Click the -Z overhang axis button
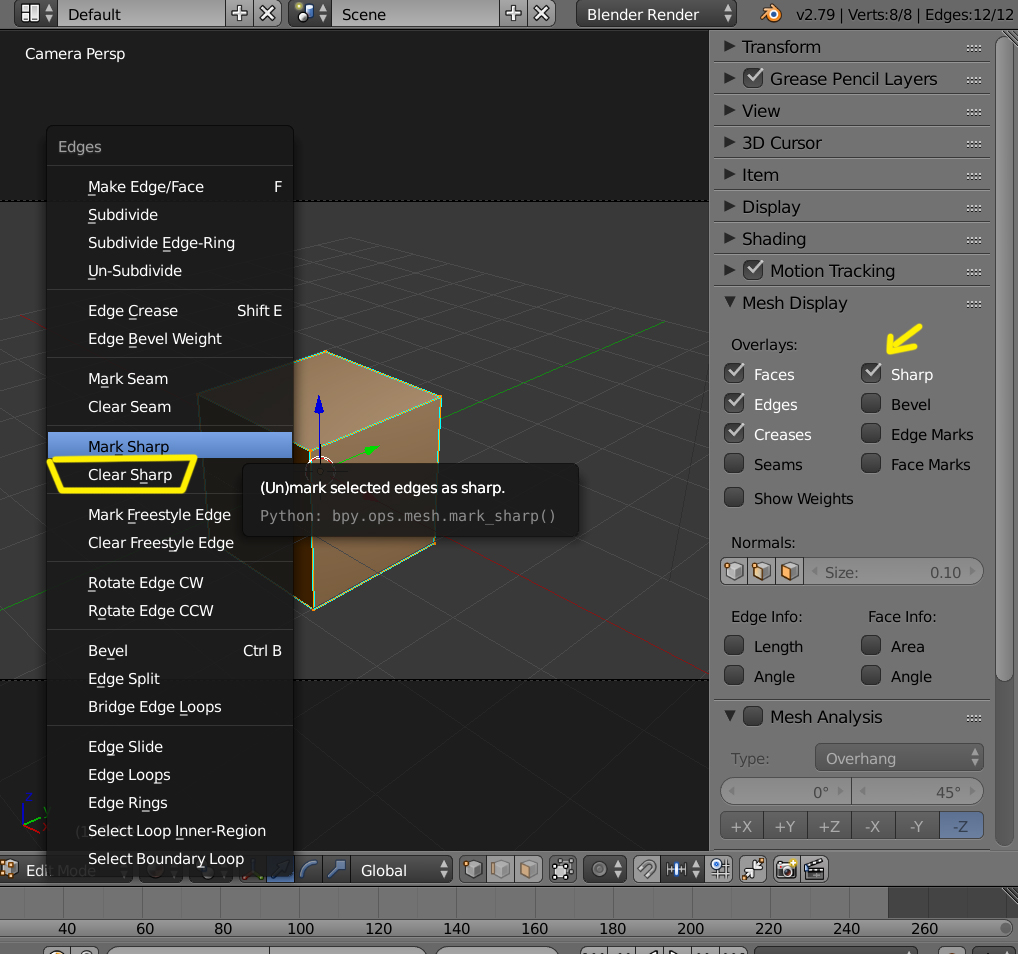The image size is (1018, 954). [x=961, y=826]
